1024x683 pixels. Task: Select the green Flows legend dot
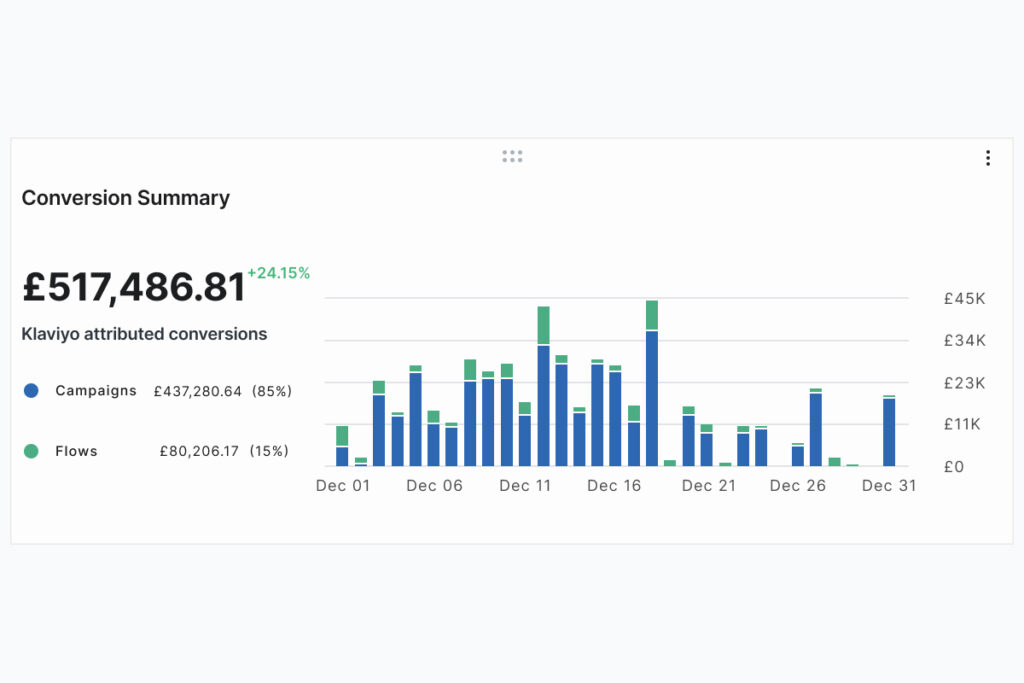pos(31,451)
